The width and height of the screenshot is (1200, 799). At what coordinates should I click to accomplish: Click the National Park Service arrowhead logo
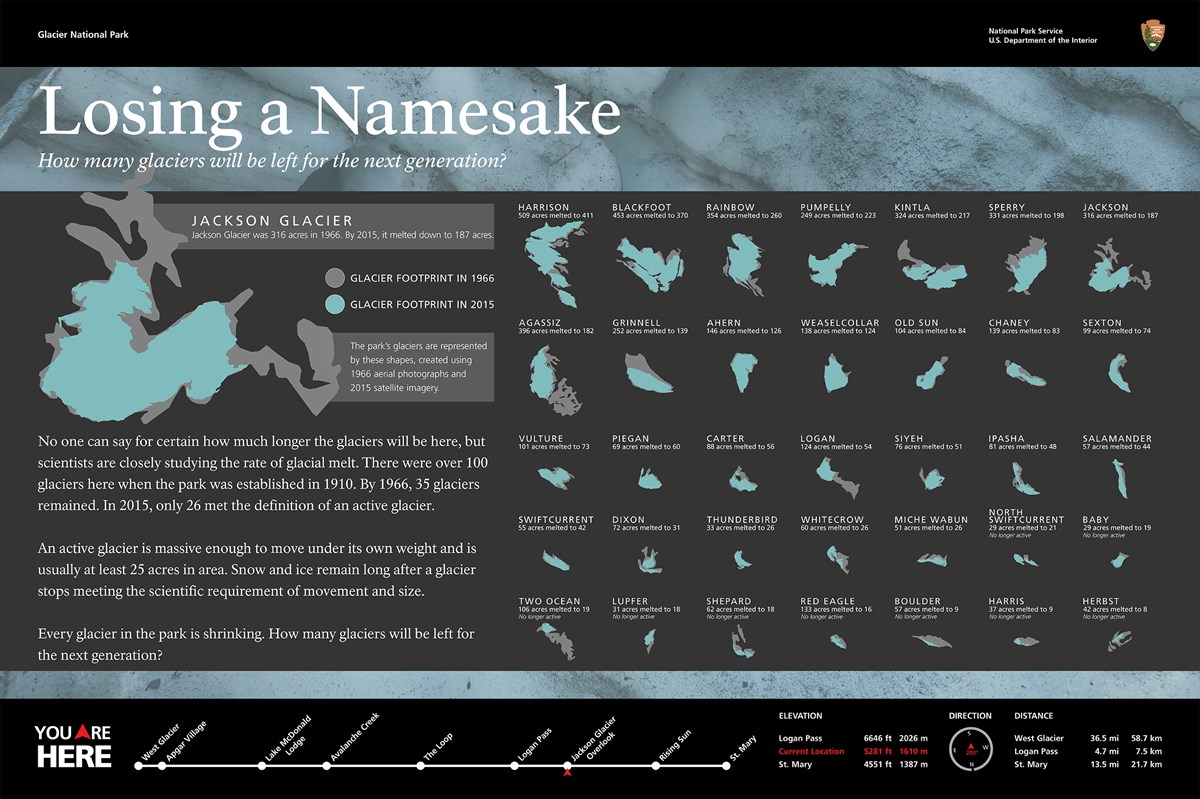coord(1151,35)
